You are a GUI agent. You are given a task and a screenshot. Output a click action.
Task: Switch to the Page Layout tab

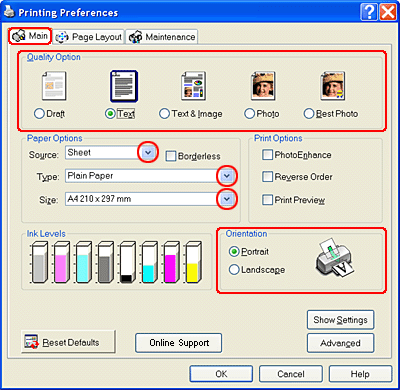click(x=89, y=37)
